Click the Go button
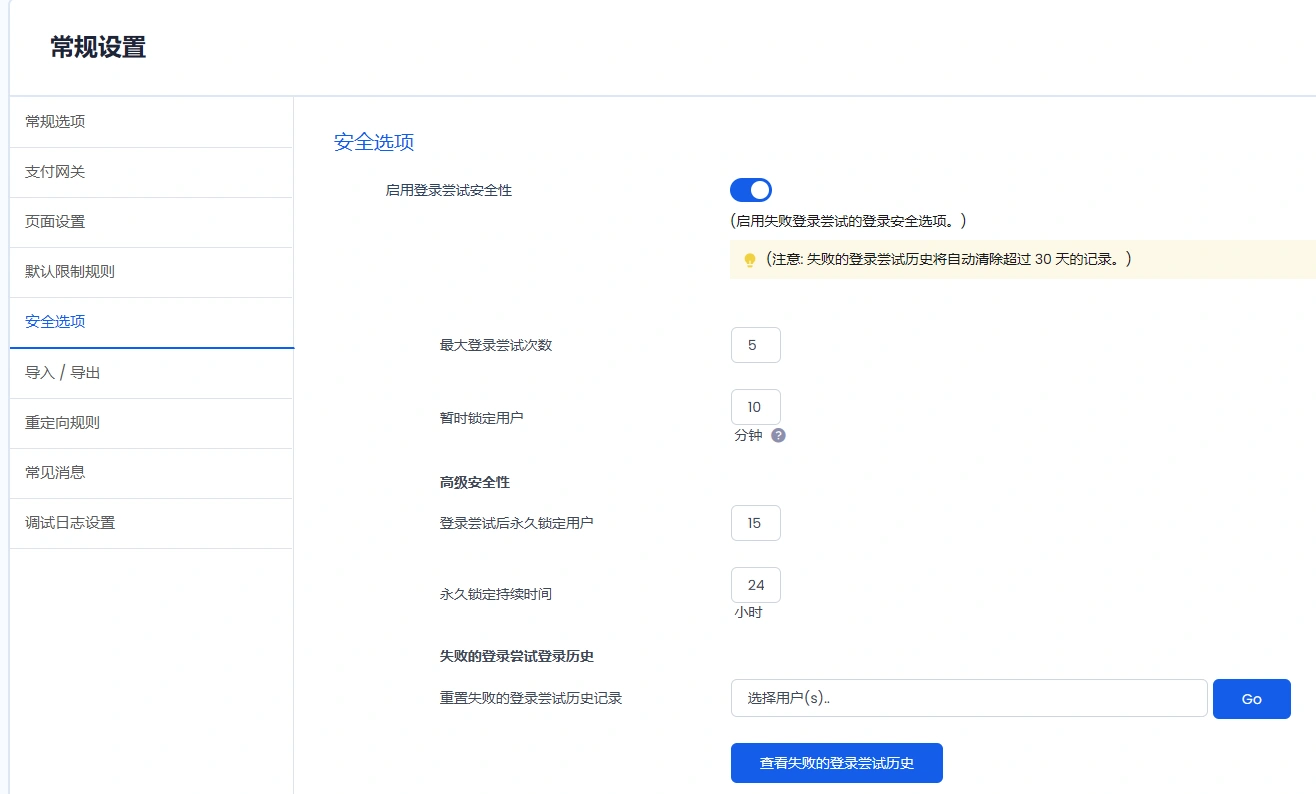The image size is (1316, 794). (1251, 698)
